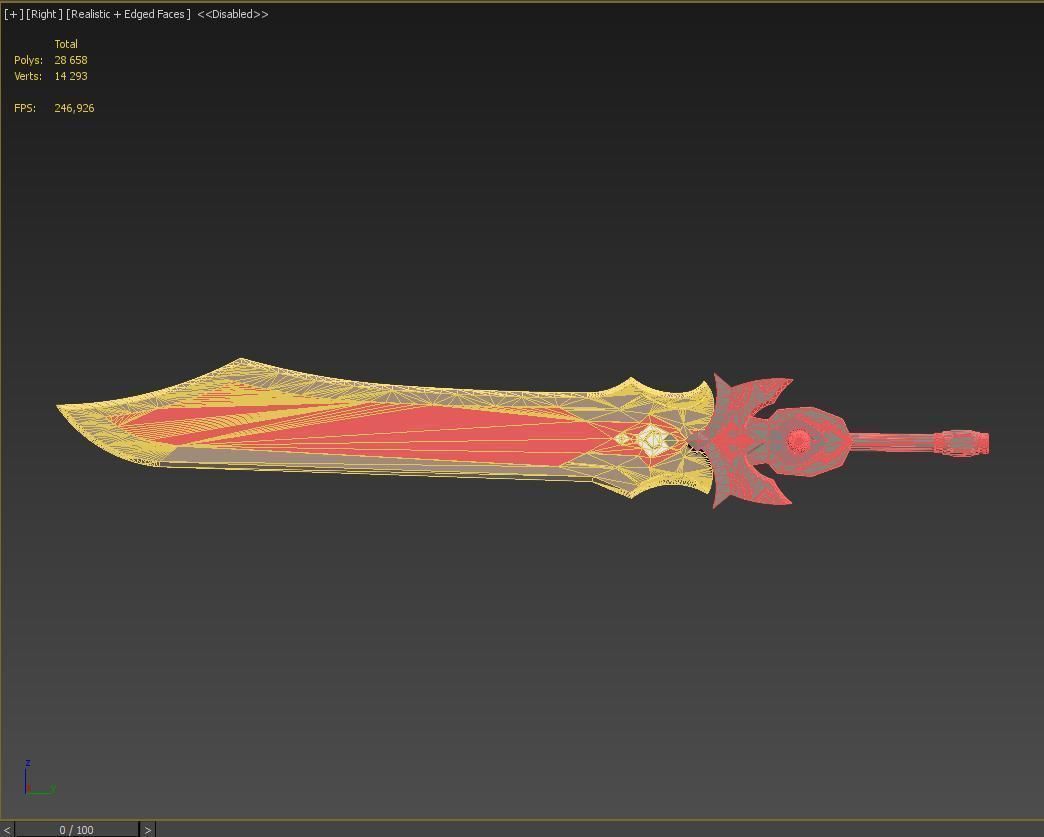Step back a frame with the left time arrow

(9, 829)
